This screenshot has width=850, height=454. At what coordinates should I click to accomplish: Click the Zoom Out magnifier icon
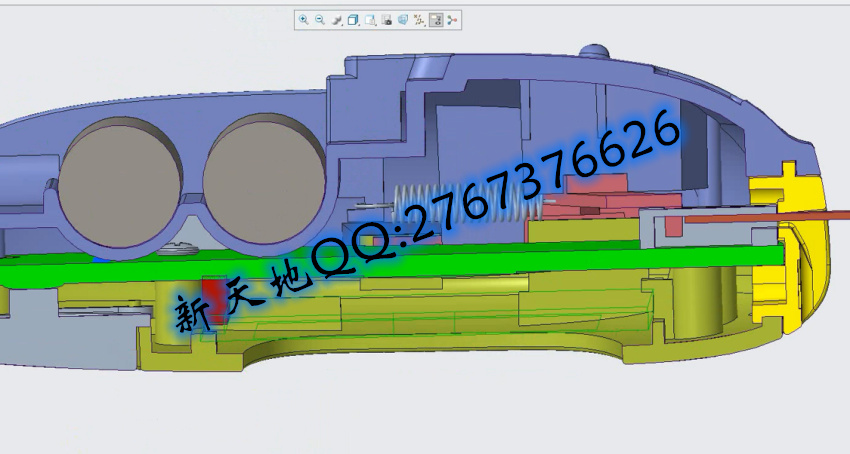click(320, 19)
